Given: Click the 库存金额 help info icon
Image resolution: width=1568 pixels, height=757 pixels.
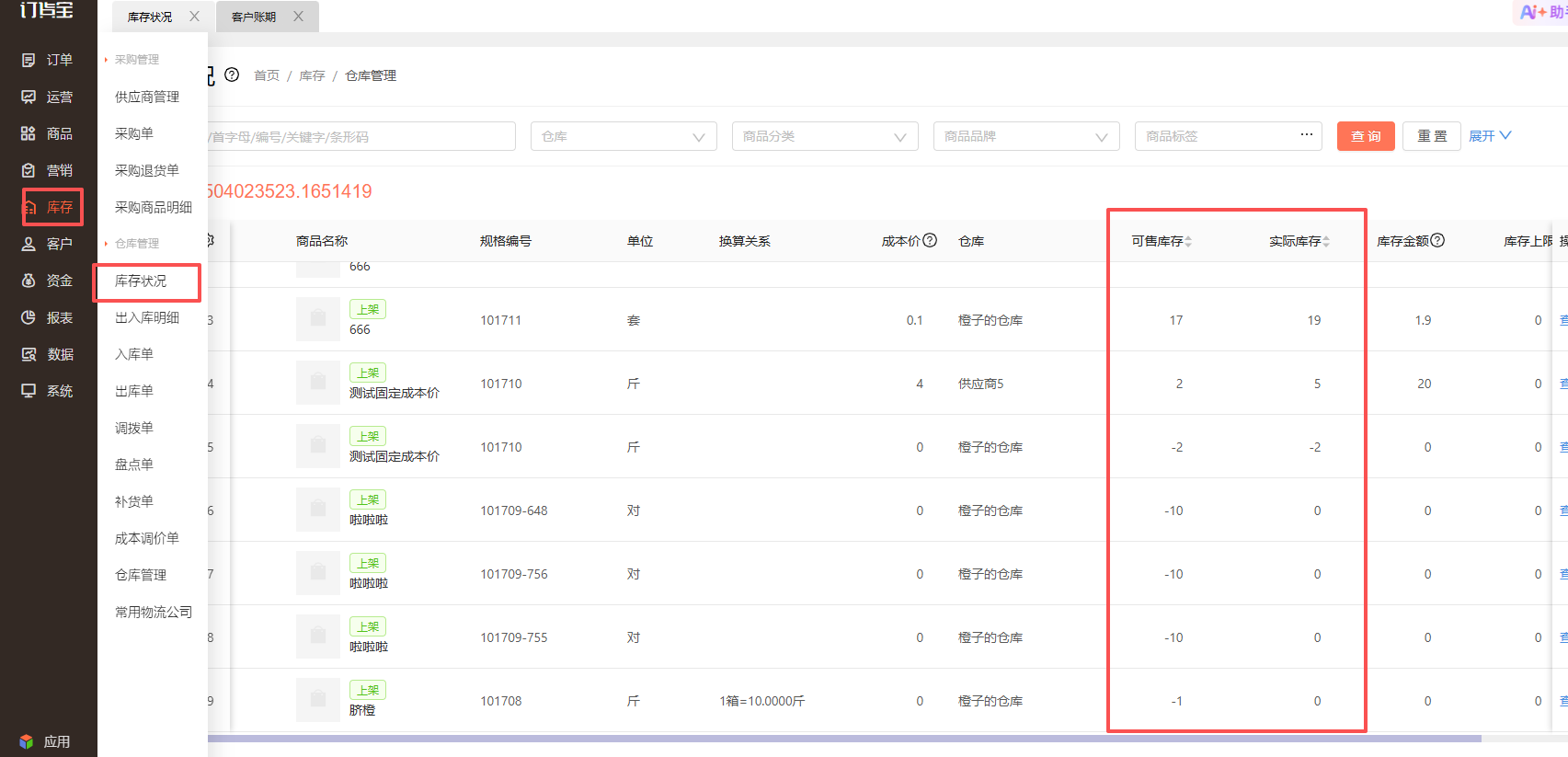Looking at the screenshot, I should pos(1437,240).
